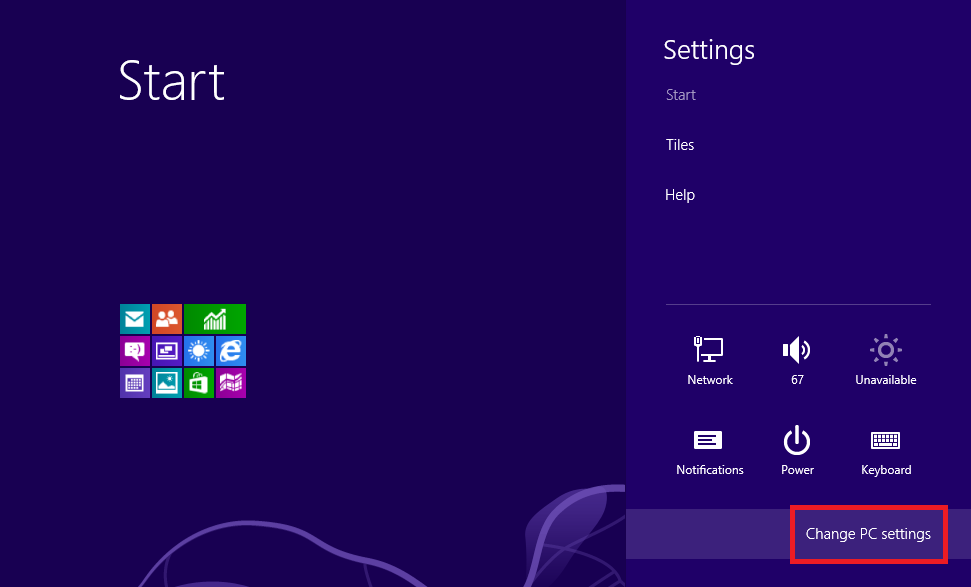Open the Mail envelope tile

tap(135, 319)
